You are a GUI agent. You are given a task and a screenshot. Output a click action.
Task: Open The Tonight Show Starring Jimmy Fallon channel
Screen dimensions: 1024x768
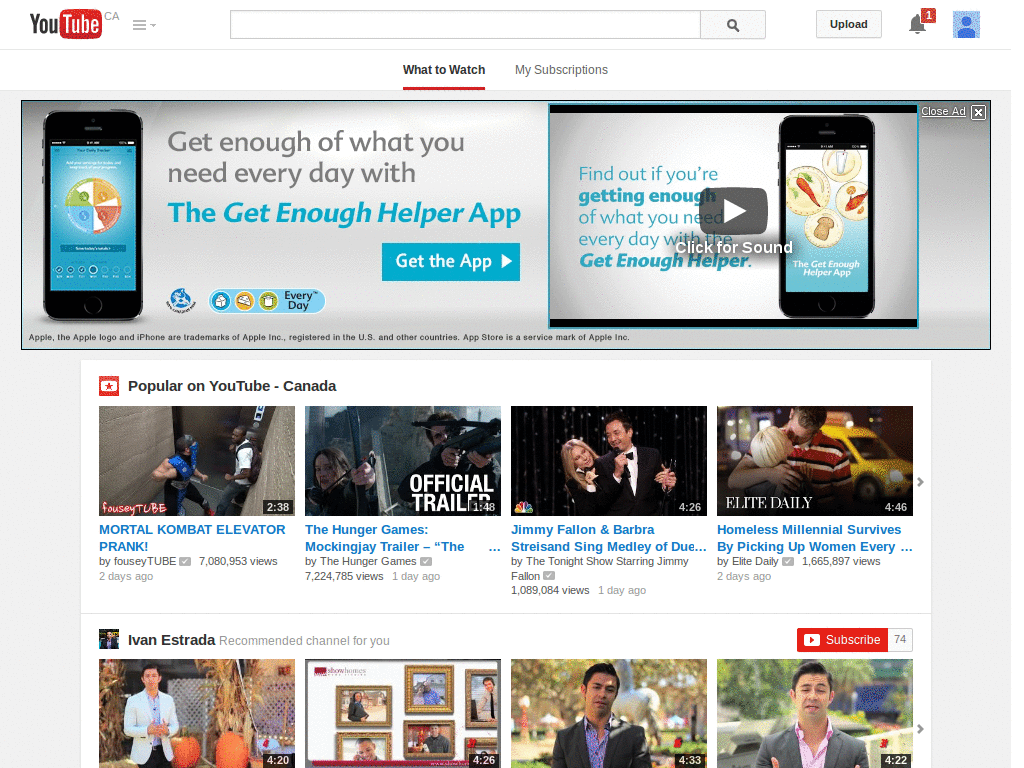point(600,568)
